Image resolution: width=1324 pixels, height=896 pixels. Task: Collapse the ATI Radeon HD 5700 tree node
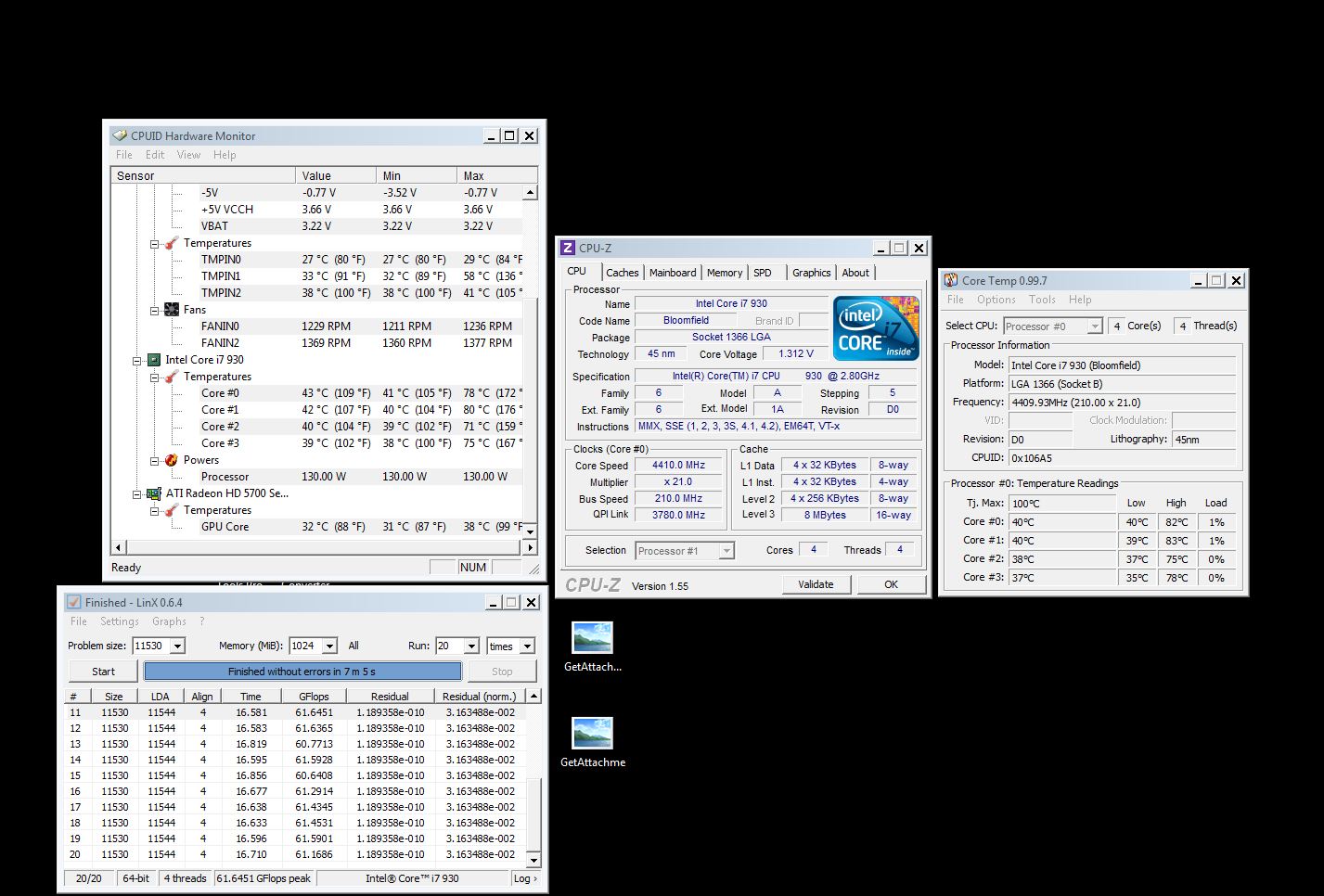tap(136, 493)
